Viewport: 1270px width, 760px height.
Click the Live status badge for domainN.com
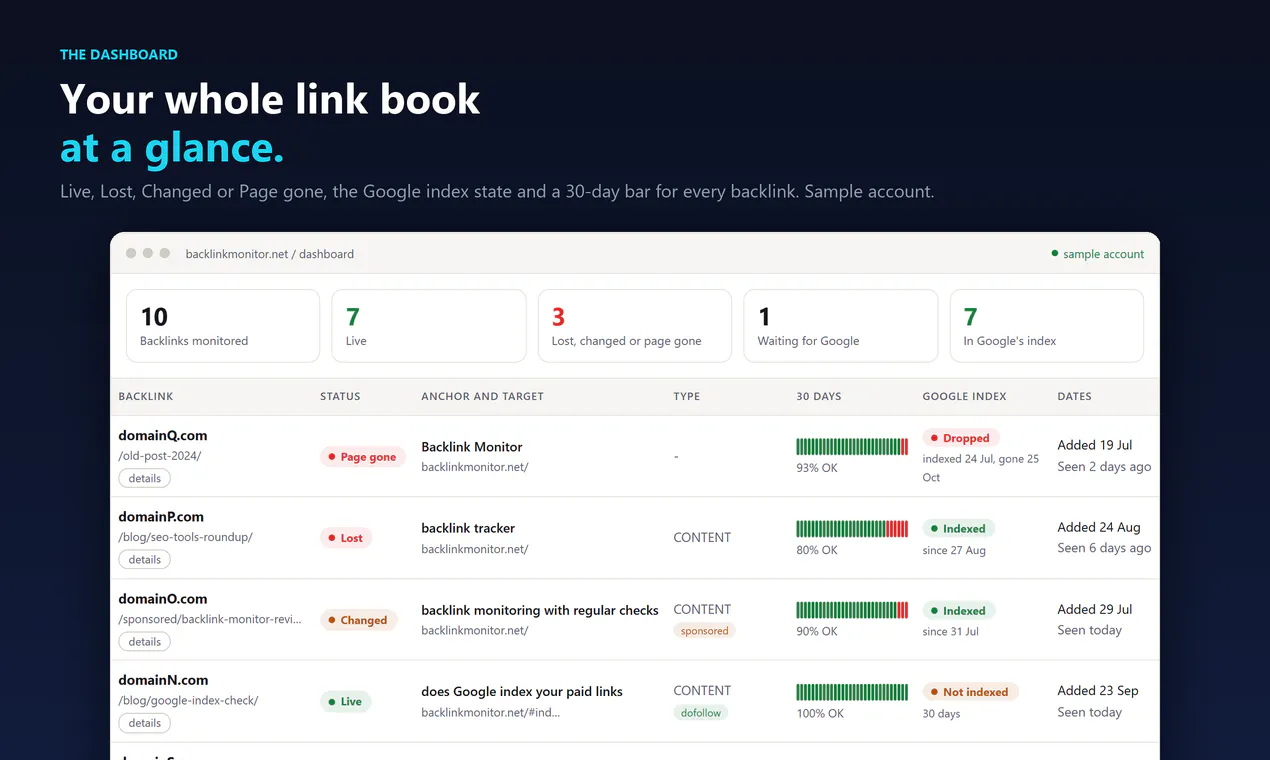[345, 702]
